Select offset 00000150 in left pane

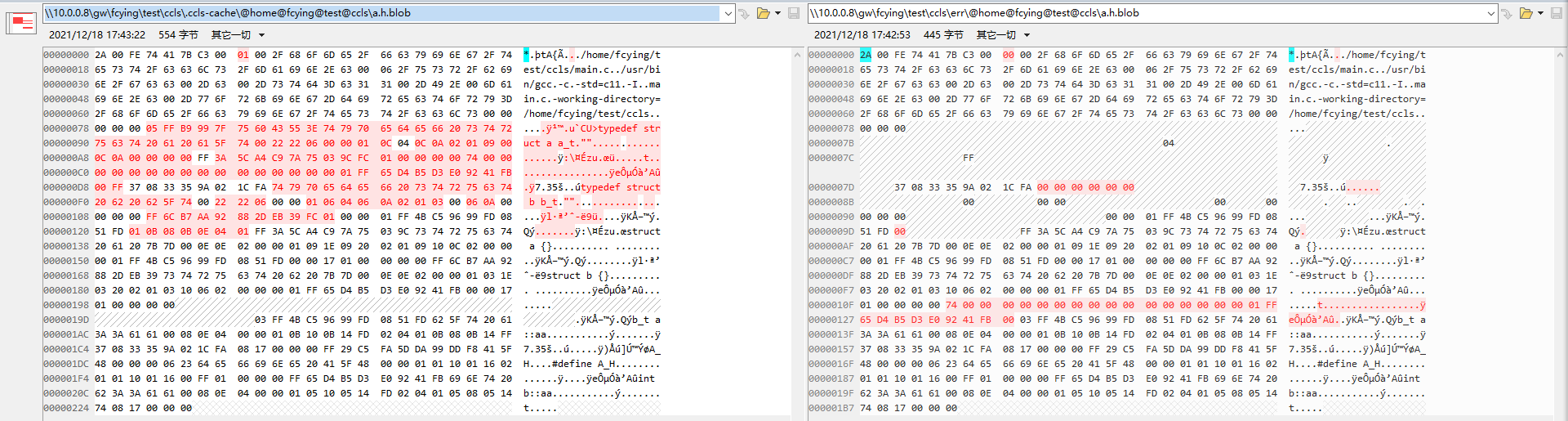click(x=66, y=261)
